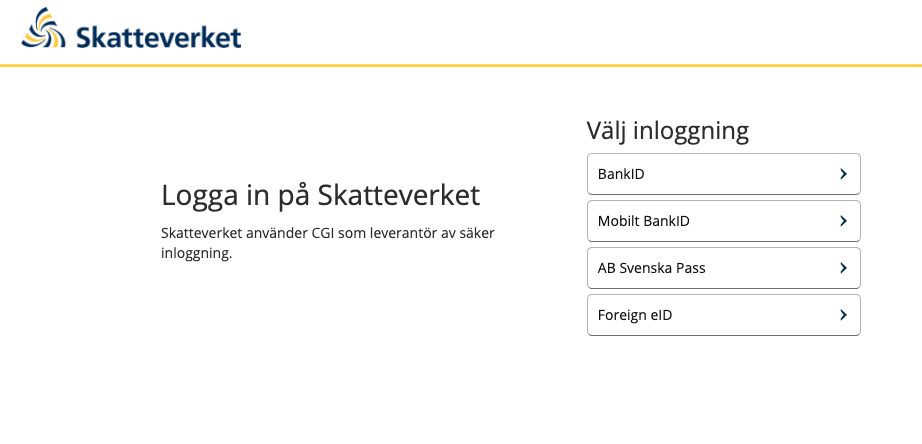Click the Skatteverket swirl logo icon
The width and height of the screenshot is (922, 444).
44,28
